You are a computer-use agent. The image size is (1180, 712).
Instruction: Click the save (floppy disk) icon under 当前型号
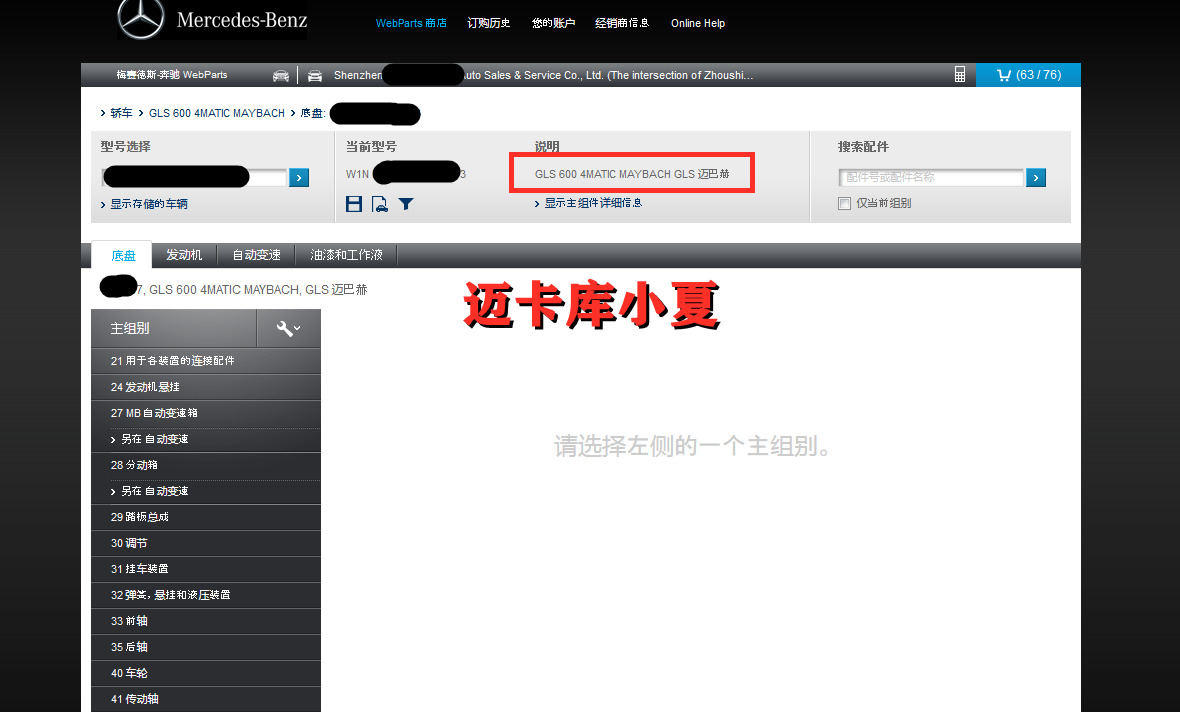pos(353,204)
